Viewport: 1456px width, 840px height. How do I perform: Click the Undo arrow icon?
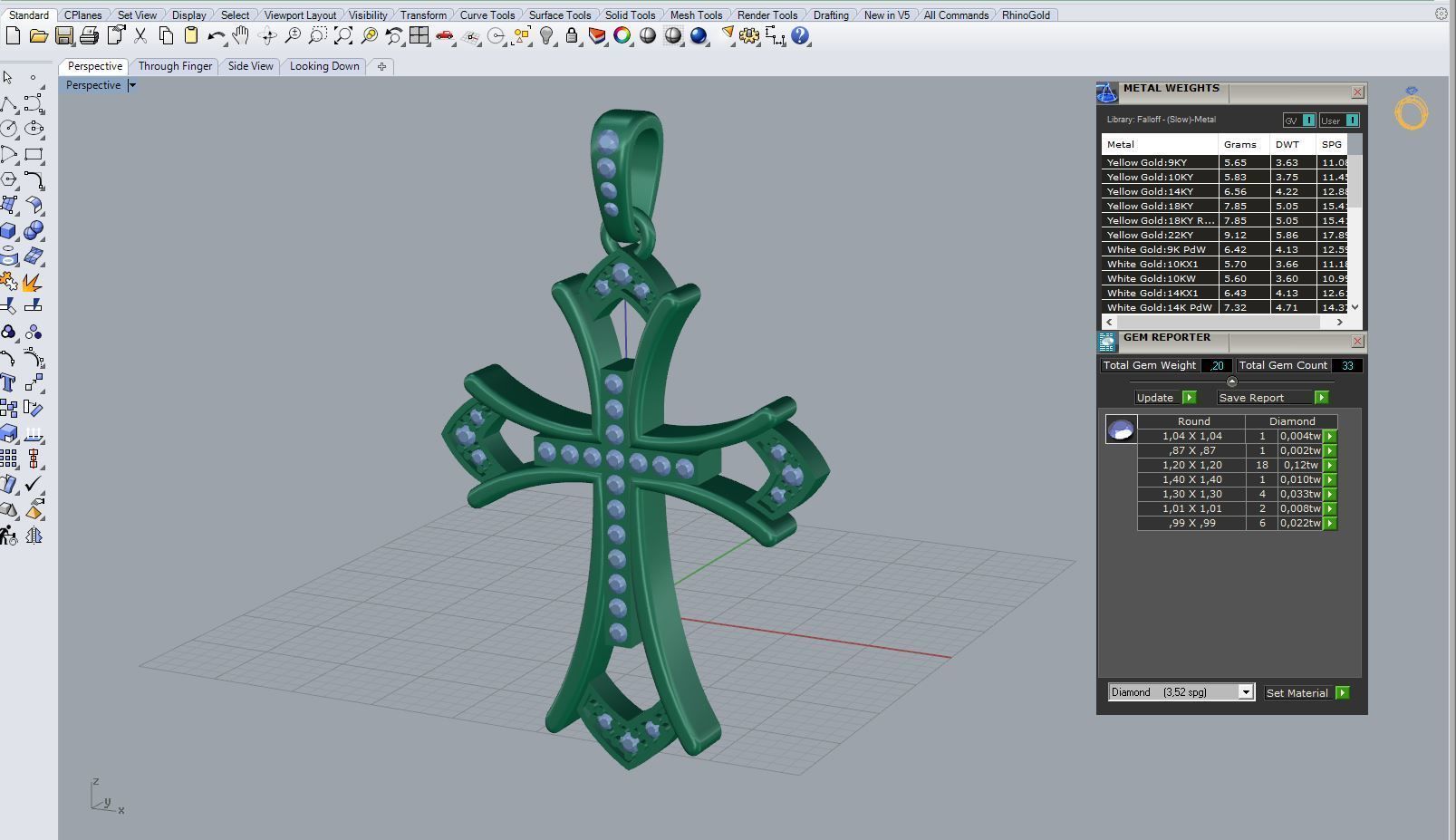point(216,36)
